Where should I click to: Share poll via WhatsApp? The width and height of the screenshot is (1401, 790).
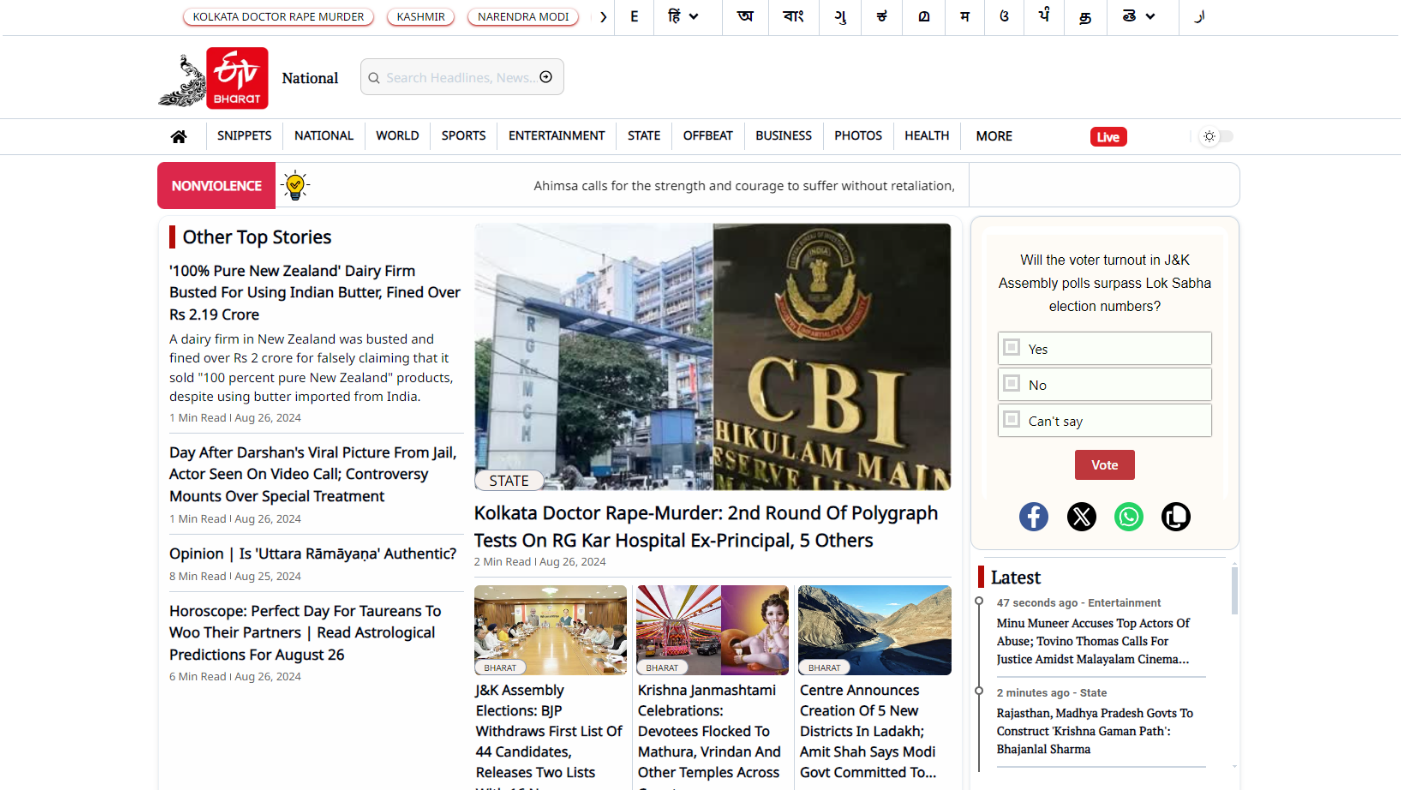(1129, 517)
